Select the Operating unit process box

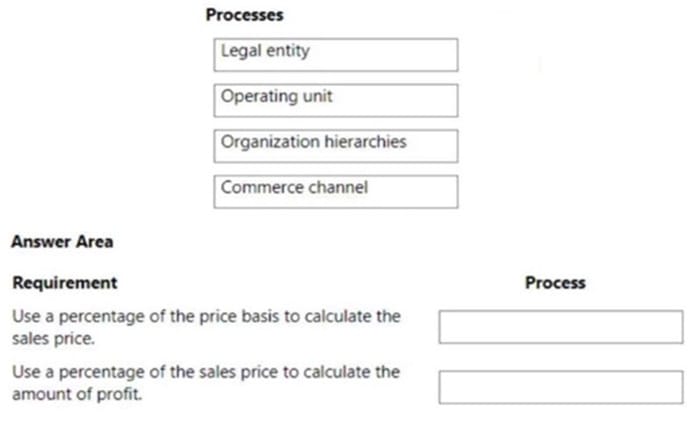tap(336, 100)
